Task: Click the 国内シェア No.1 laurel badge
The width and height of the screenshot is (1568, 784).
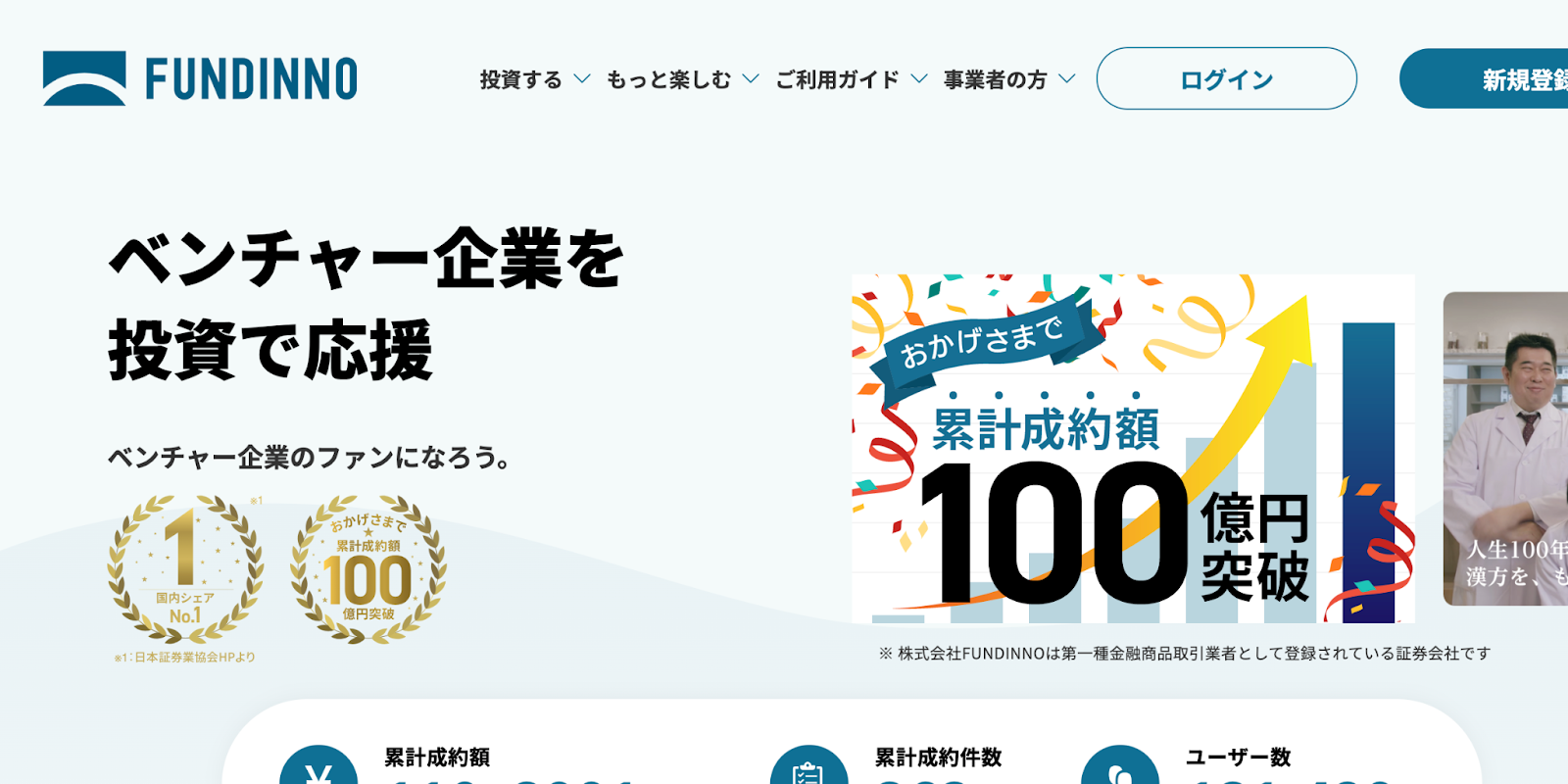Action: [184, 567]
